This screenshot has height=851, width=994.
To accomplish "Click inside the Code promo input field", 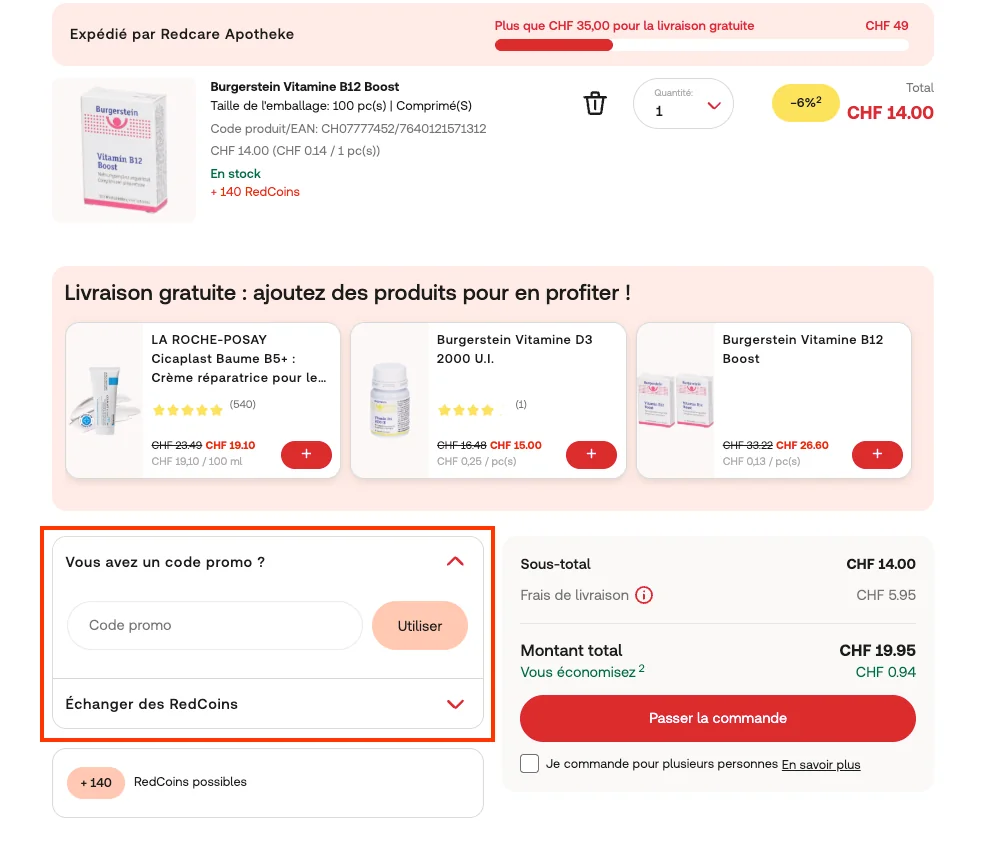I will (213, 625).
